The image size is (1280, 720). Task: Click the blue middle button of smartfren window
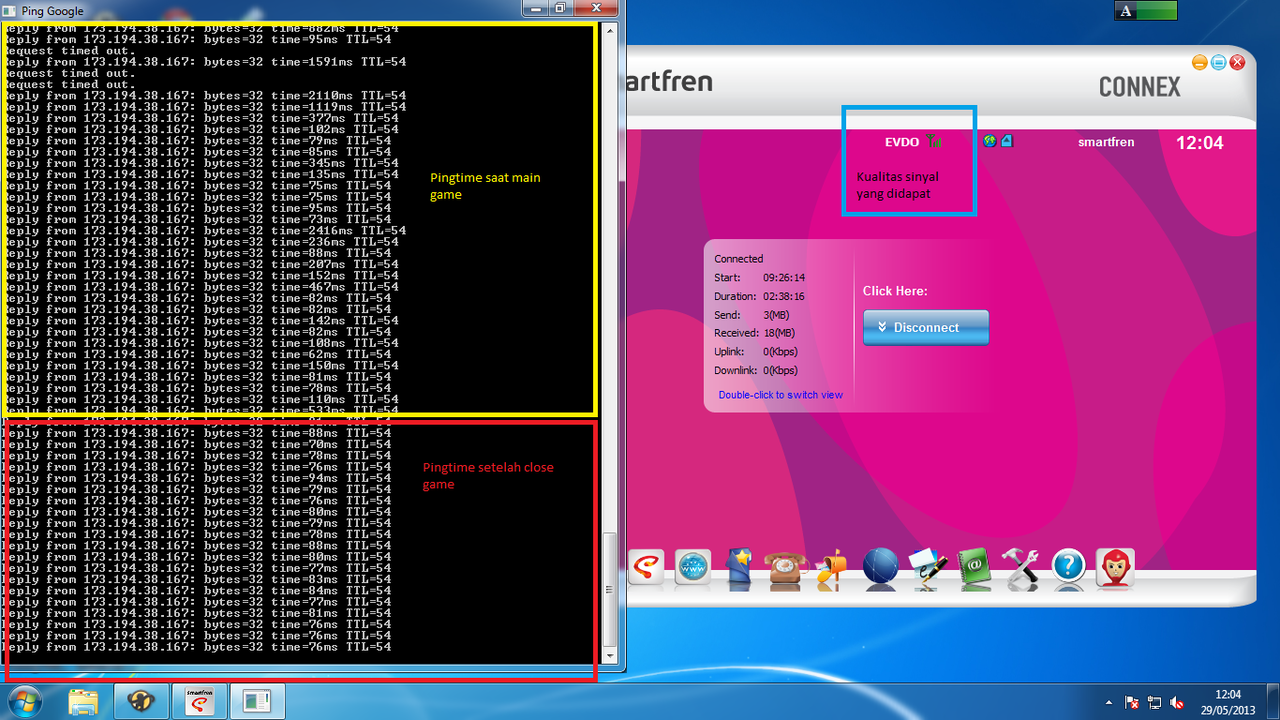[x=1219, y=62]
